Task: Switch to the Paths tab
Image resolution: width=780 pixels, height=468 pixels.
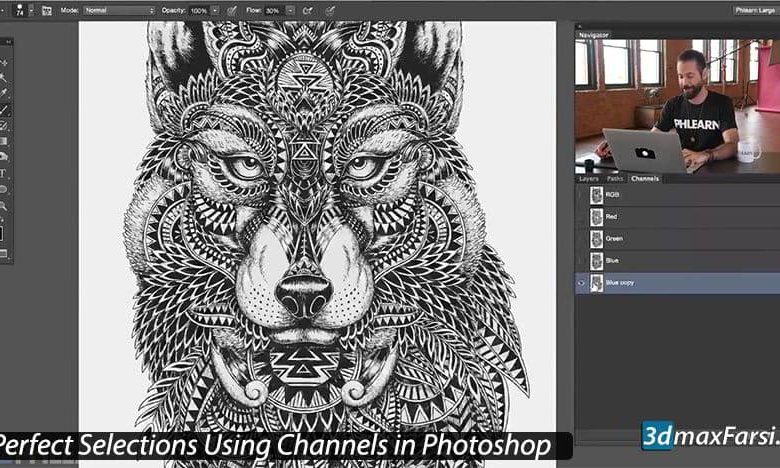Action: (x=615, y=179)
